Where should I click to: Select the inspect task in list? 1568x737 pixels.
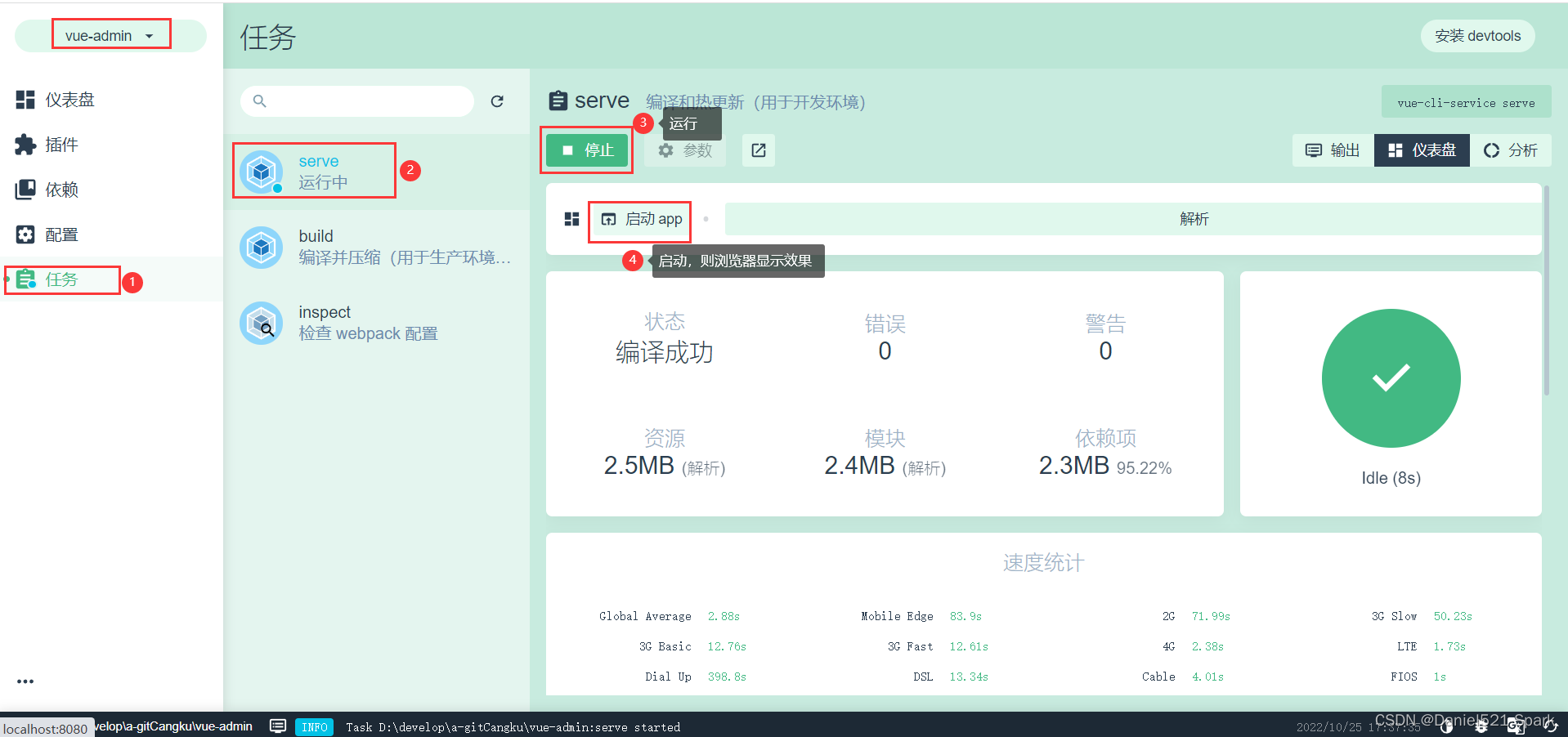[x=376, y=324]
